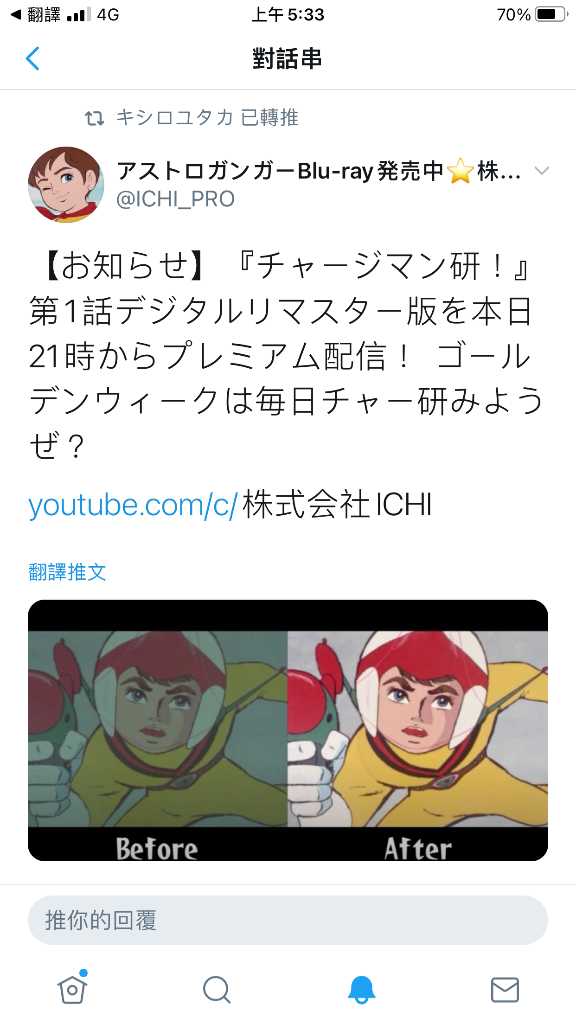The image size is (576, 1024).
Task: Tap the battery indicator in status bar
Action: tap(551, 14)
